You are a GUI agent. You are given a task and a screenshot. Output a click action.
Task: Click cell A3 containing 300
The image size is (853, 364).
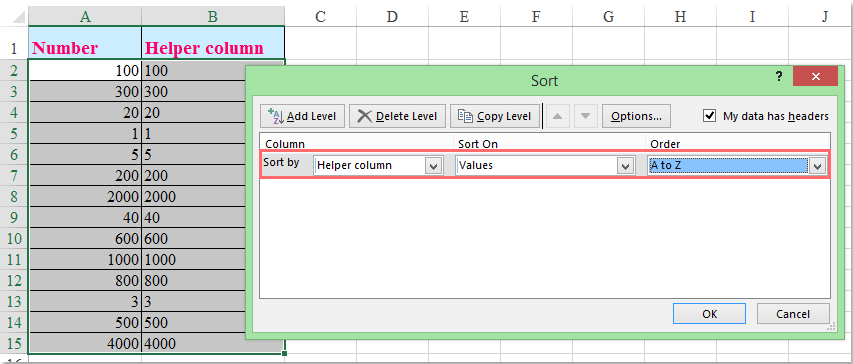(x=85, y=91)
